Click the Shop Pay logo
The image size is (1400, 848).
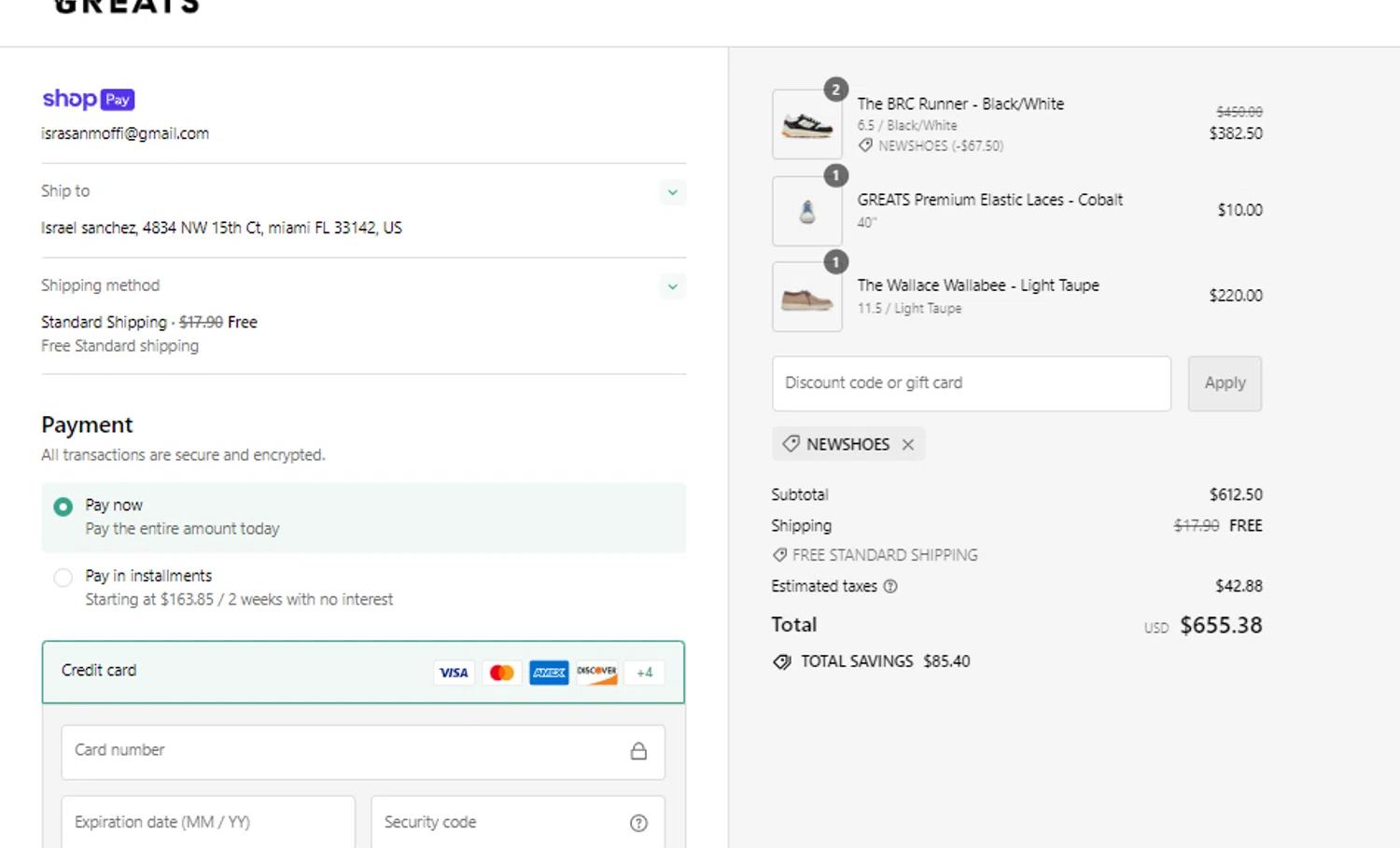point(89,99)
